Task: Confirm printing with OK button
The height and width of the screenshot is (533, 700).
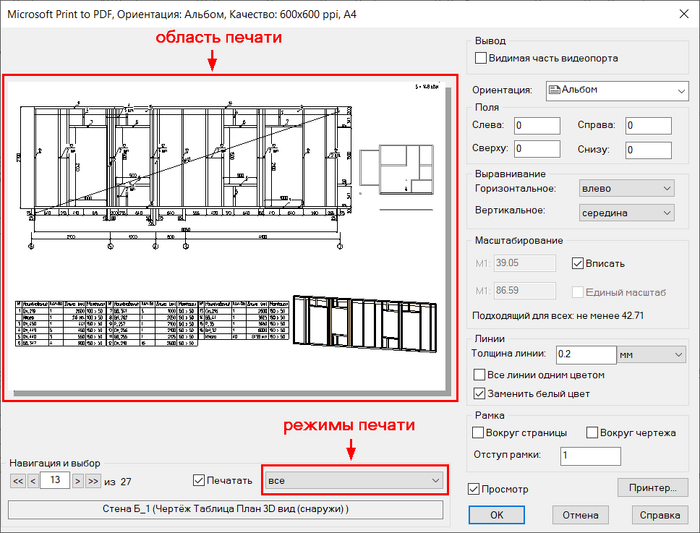Action: tap(496, 515)
